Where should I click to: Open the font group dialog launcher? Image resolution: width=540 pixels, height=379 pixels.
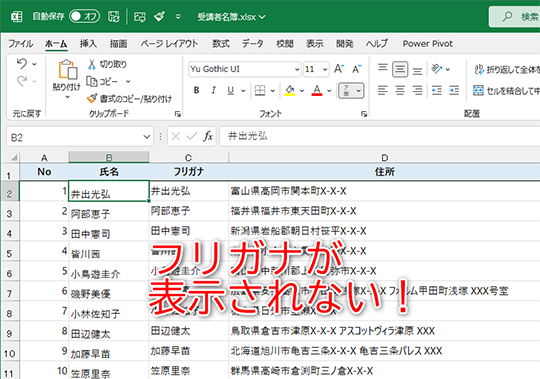click(364, 114)
